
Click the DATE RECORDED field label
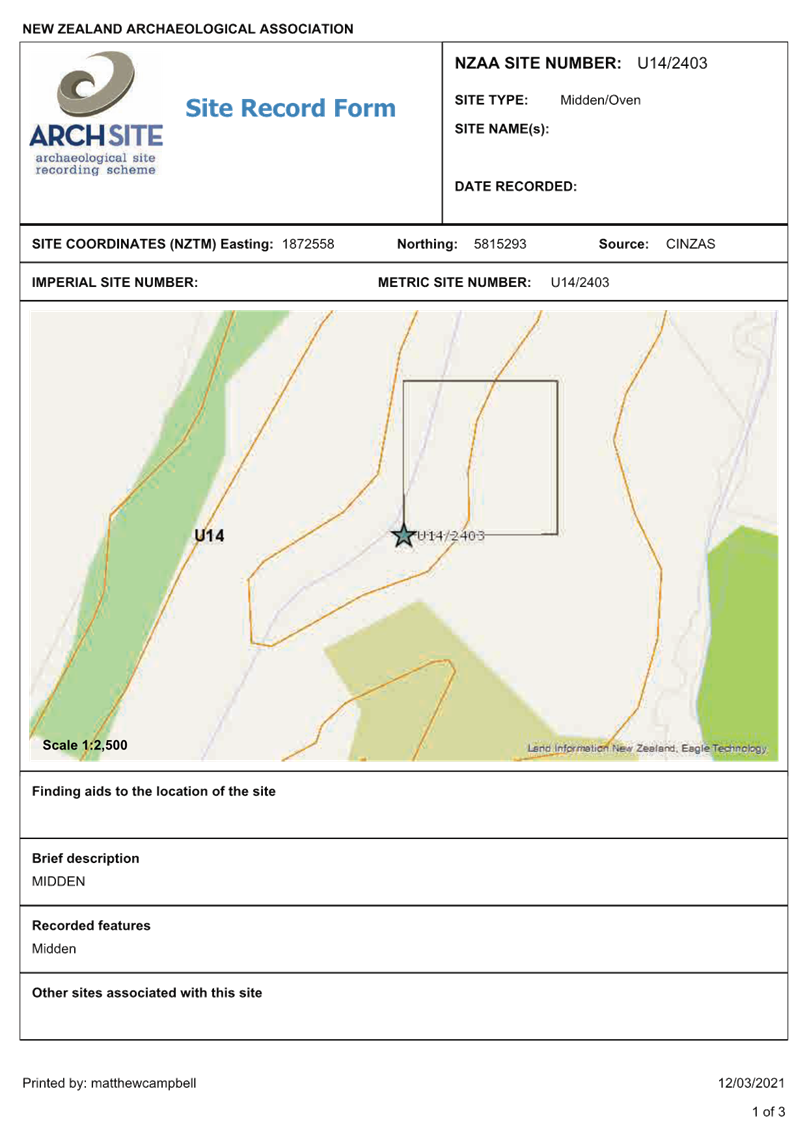click(x=515, y=186)
